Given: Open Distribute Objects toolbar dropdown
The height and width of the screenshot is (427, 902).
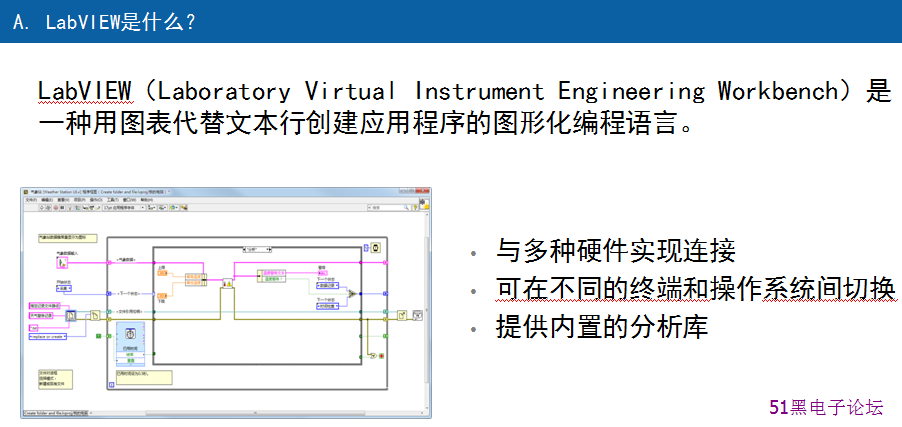Looking at the screenshot, I should (162, 208).
